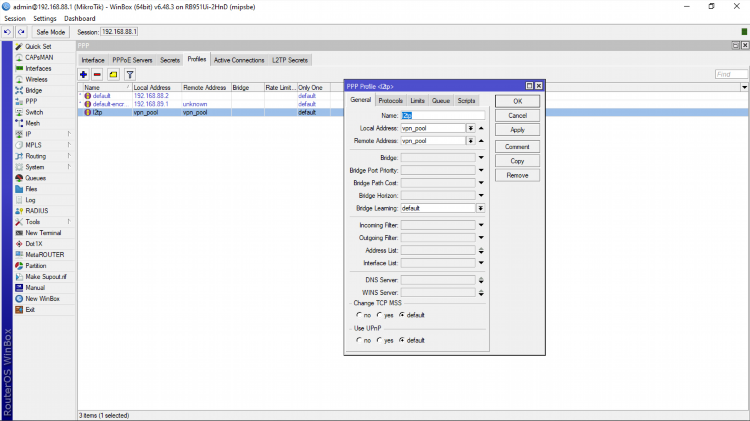750x421 pixels.
Task: Open Wireless menu item
Action: click(36, 79)
